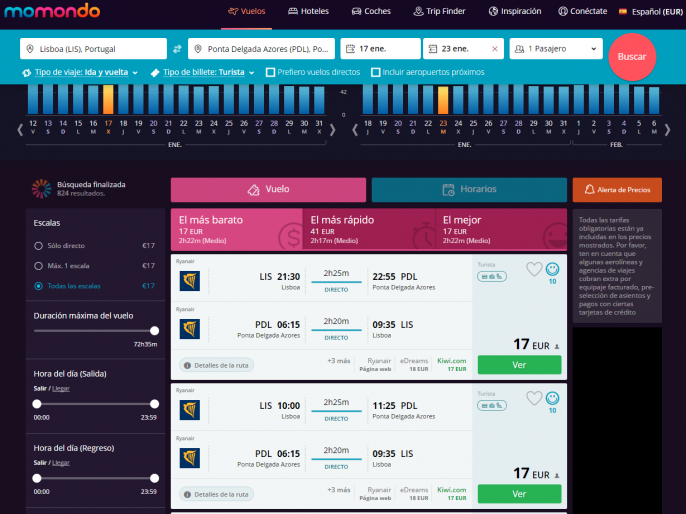
Task: Open the 1 Pasajero dropdown
Action: [556, 49]
